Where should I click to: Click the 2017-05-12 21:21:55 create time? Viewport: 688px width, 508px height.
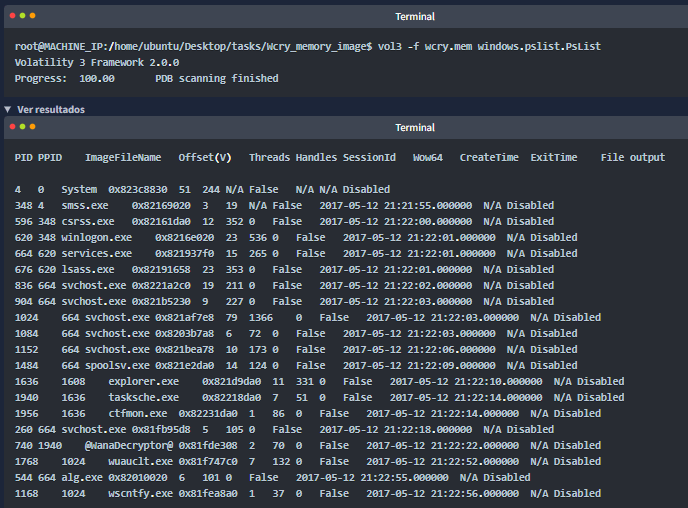tap(396, 206)
